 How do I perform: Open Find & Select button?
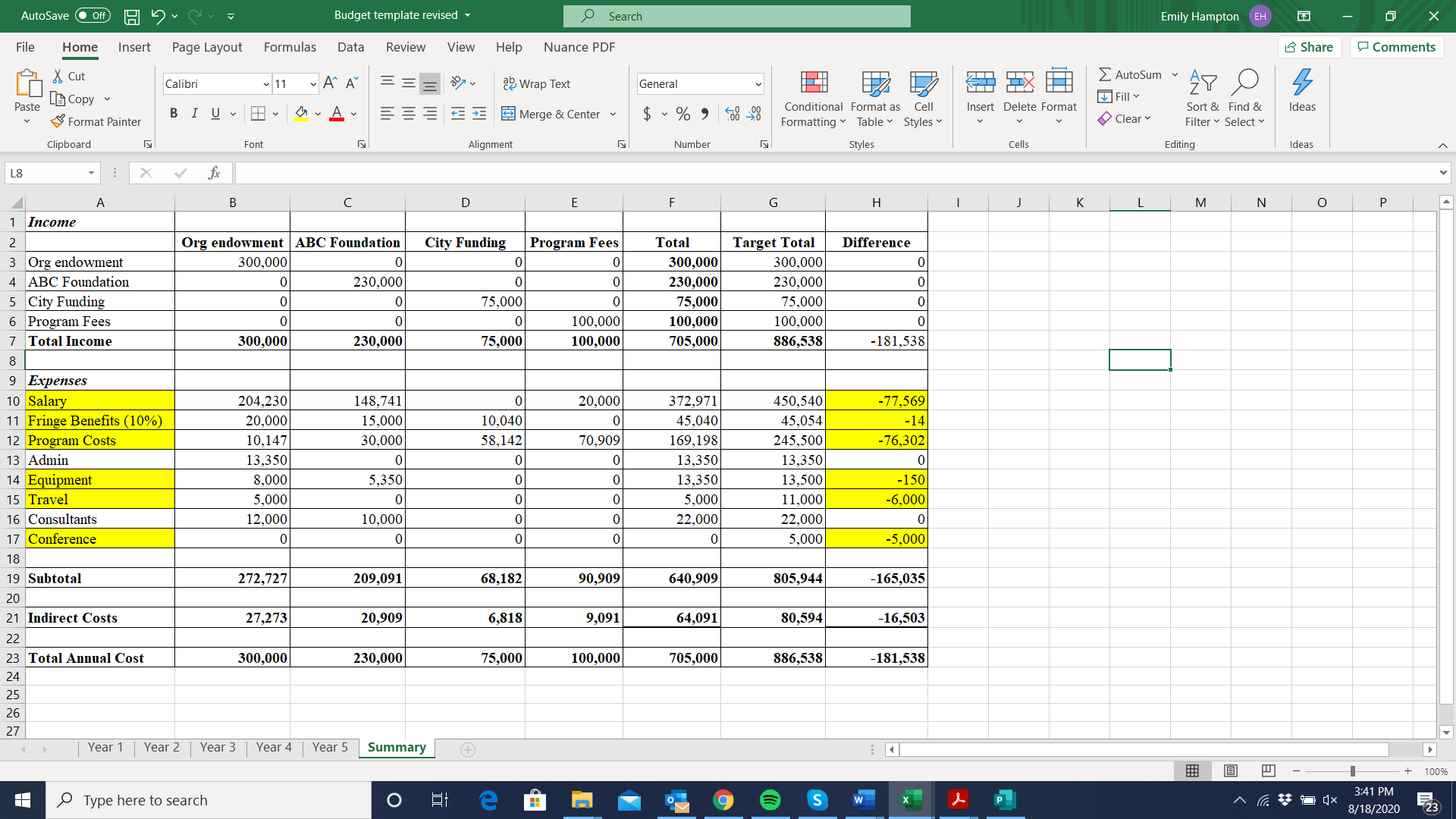point(1245,97)
